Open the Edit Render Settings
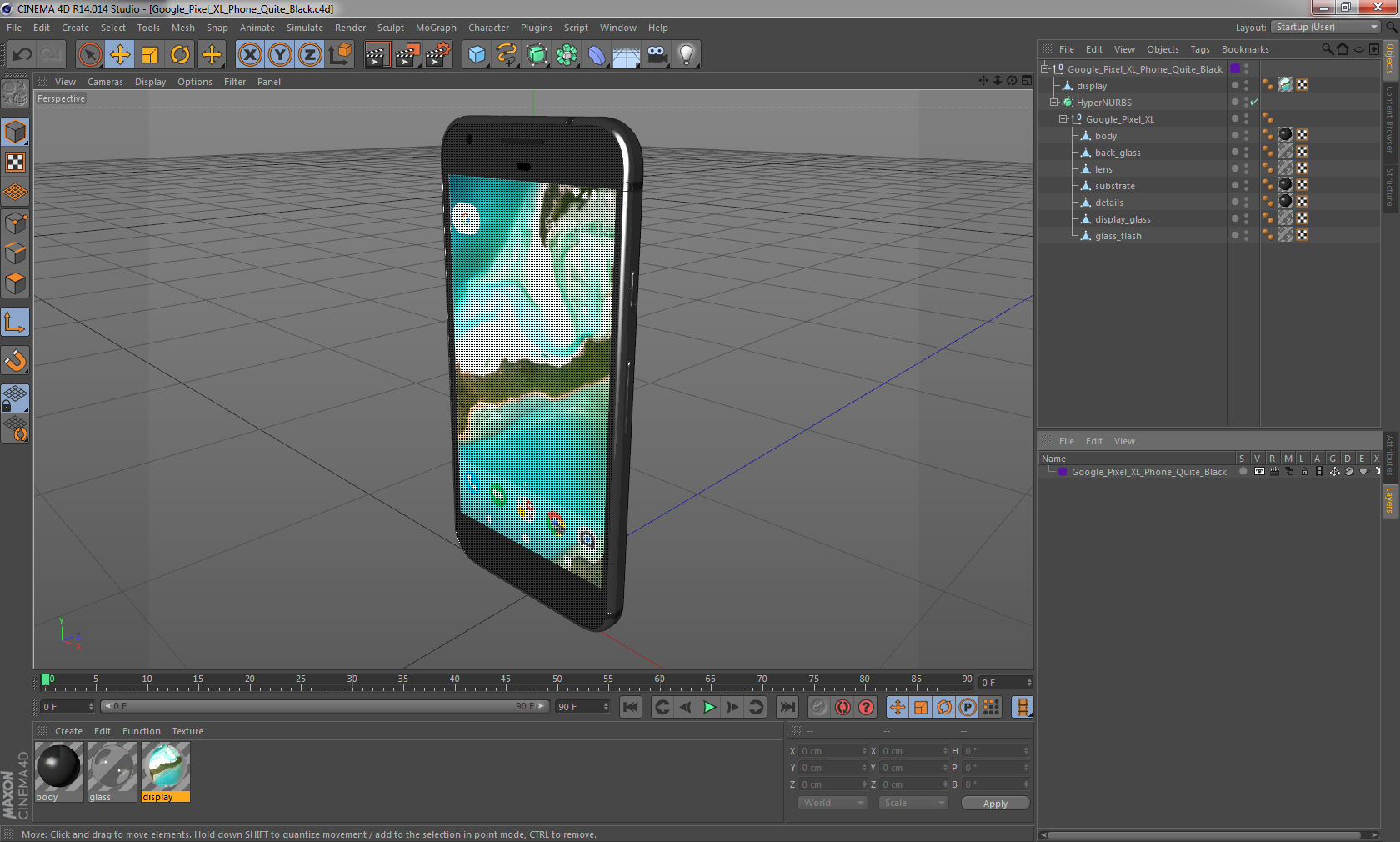Viewport: 1400px width, 842px height. click(x=438, y=55)
